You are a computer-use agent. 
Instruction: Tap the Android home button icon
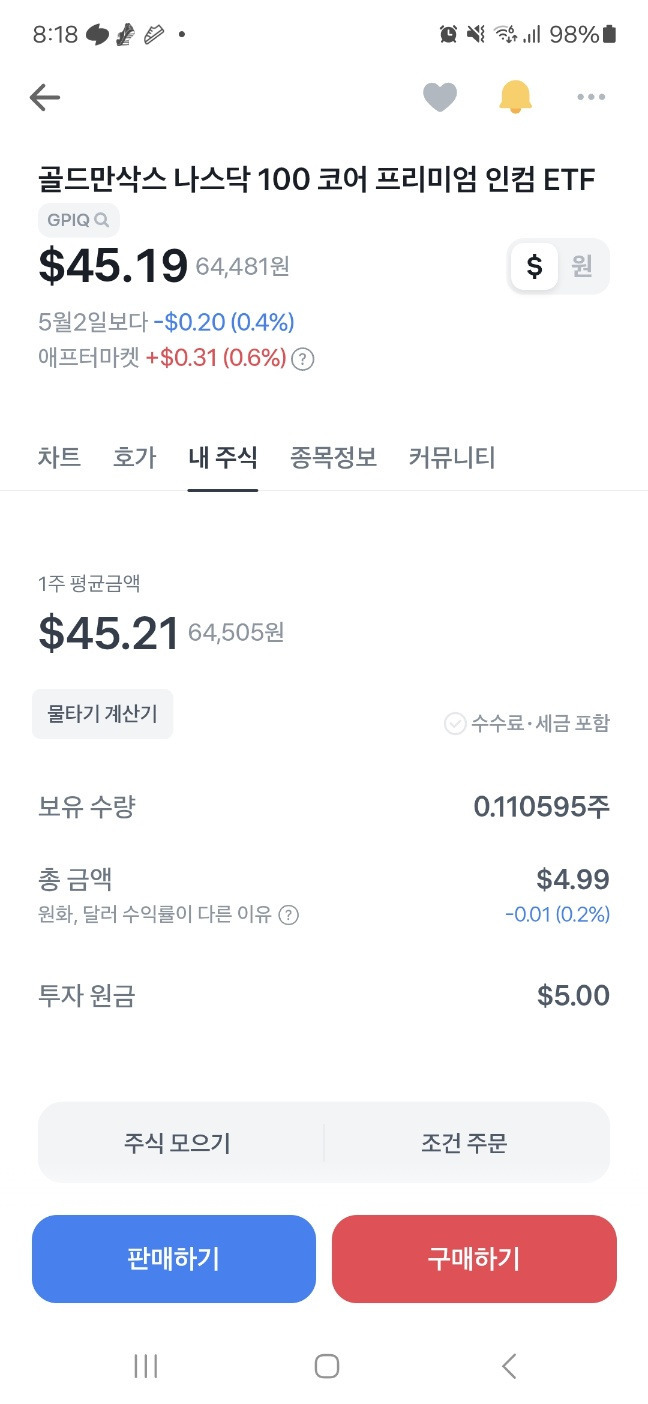tap(324, 1366)
